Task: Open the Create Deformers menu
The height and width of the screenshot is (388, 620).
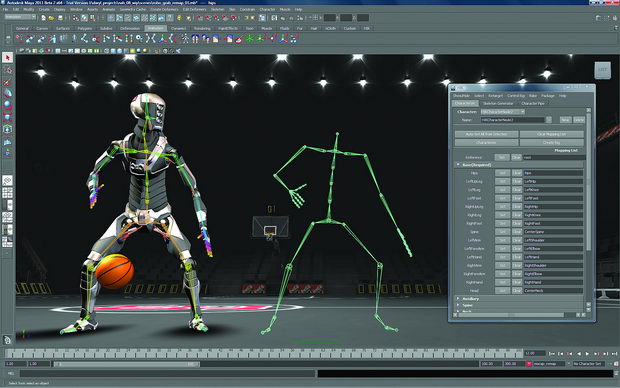Action: tap(164, 9)
